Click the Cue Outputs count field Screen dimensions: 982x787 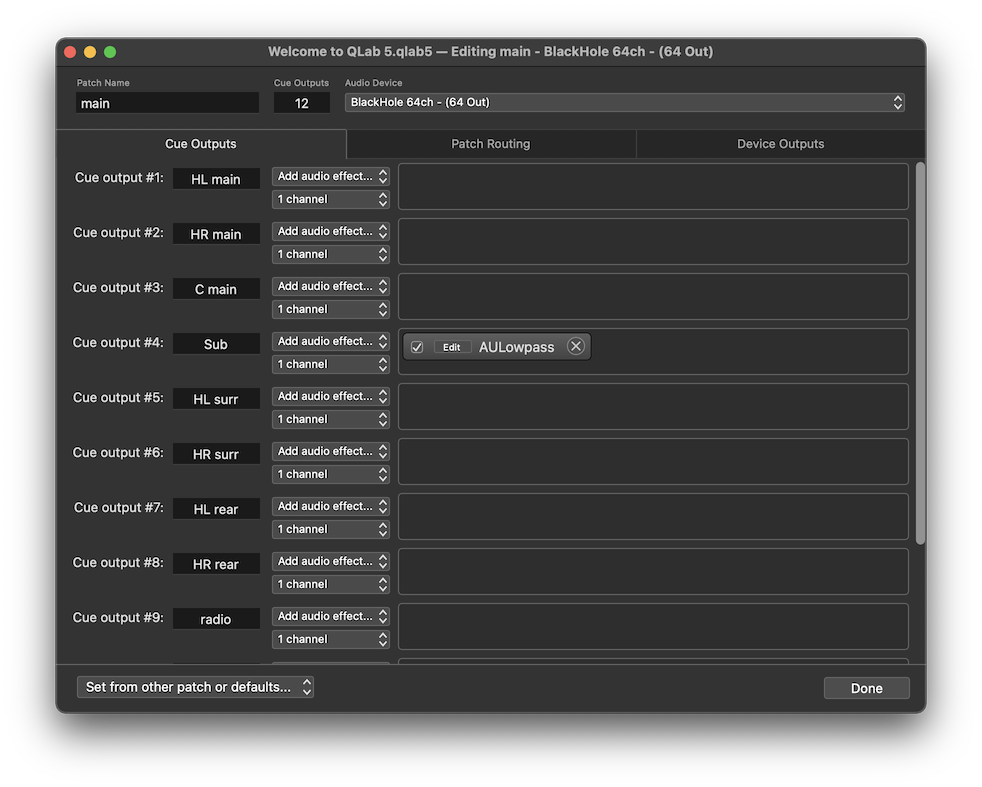301,103
